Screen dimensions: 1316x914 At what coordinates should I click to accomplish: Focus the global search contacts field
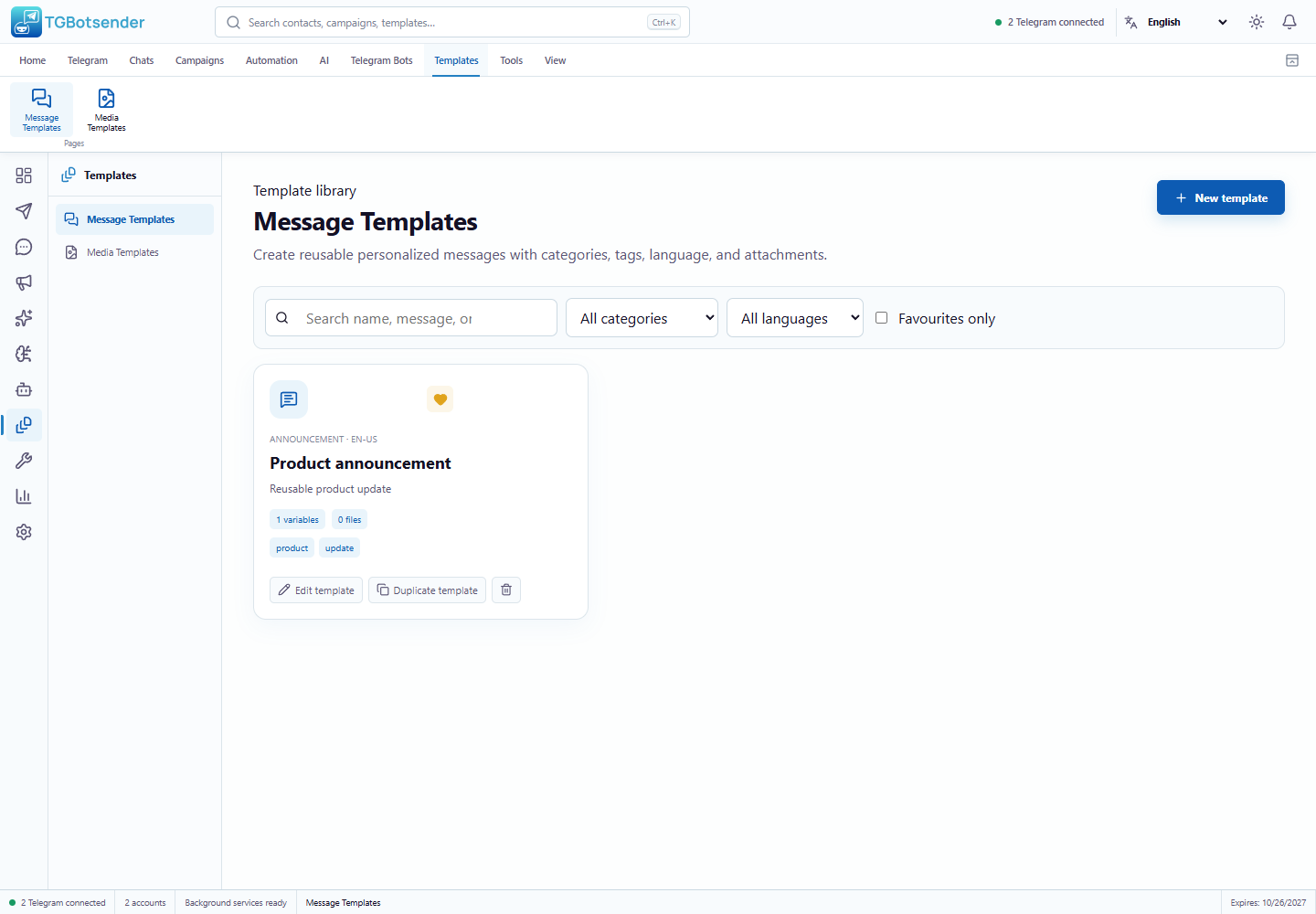pyautogui.click(x=452, y=22)
